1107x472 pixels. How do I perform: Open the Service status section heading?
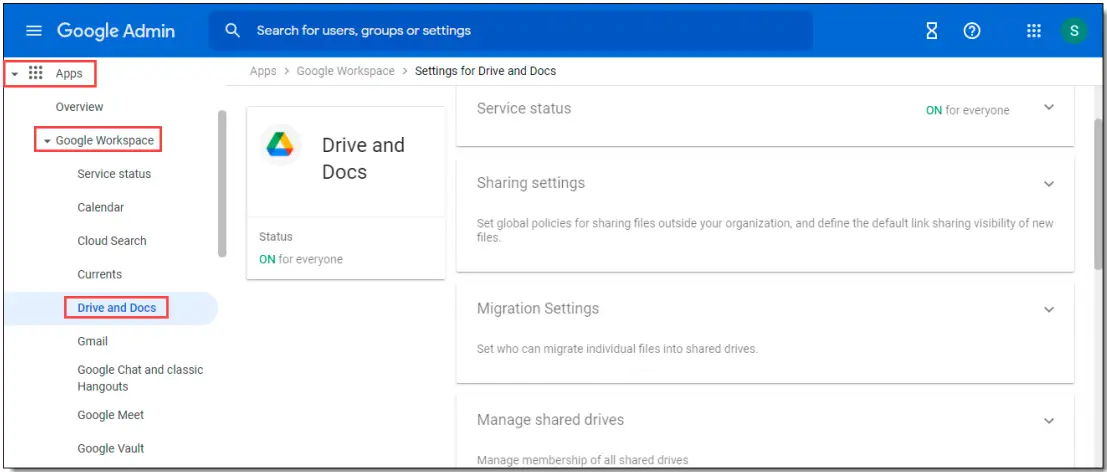click(x=524, y=109)
